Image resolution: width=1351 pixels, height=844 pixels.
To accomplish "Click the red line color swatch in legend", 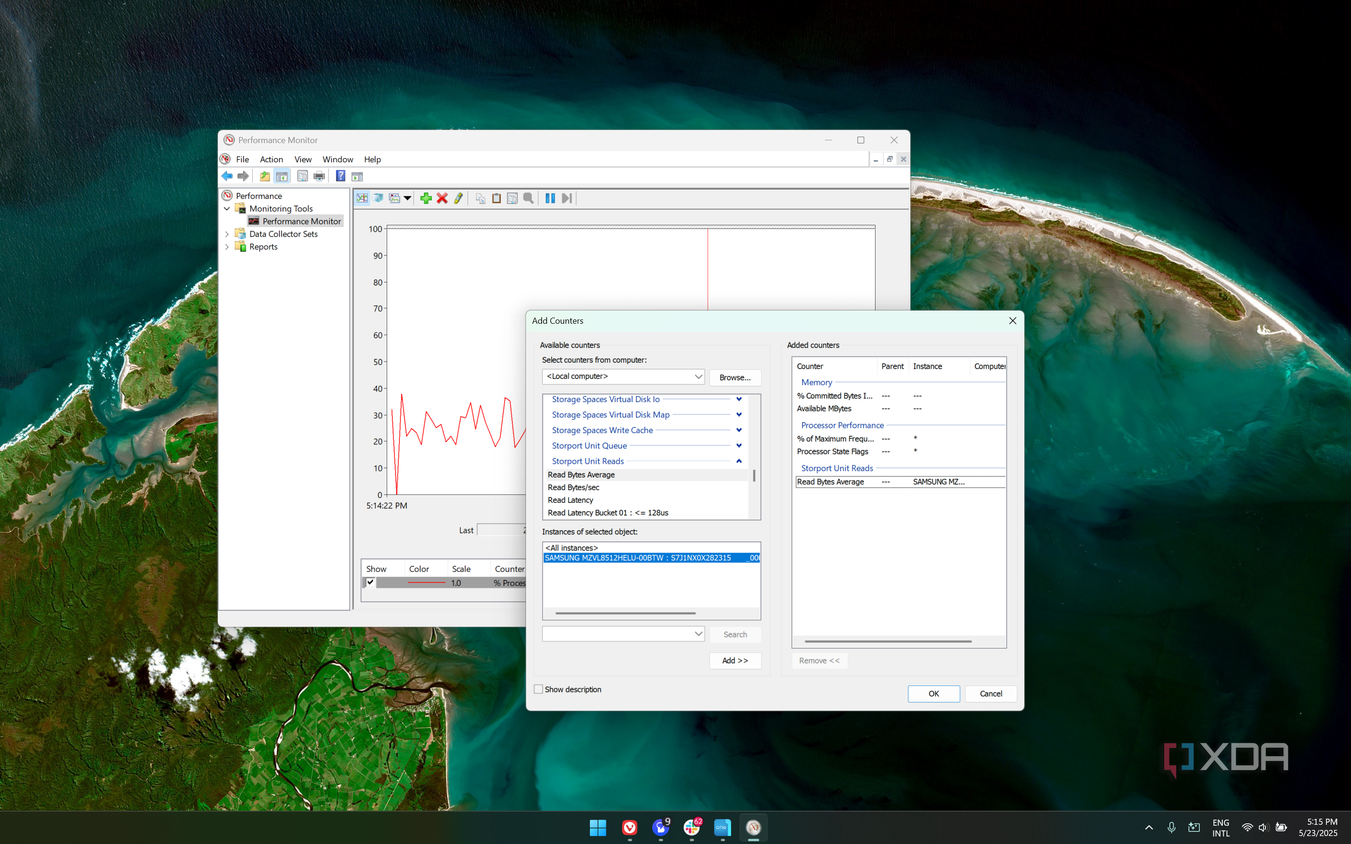I will coord(427,583).
